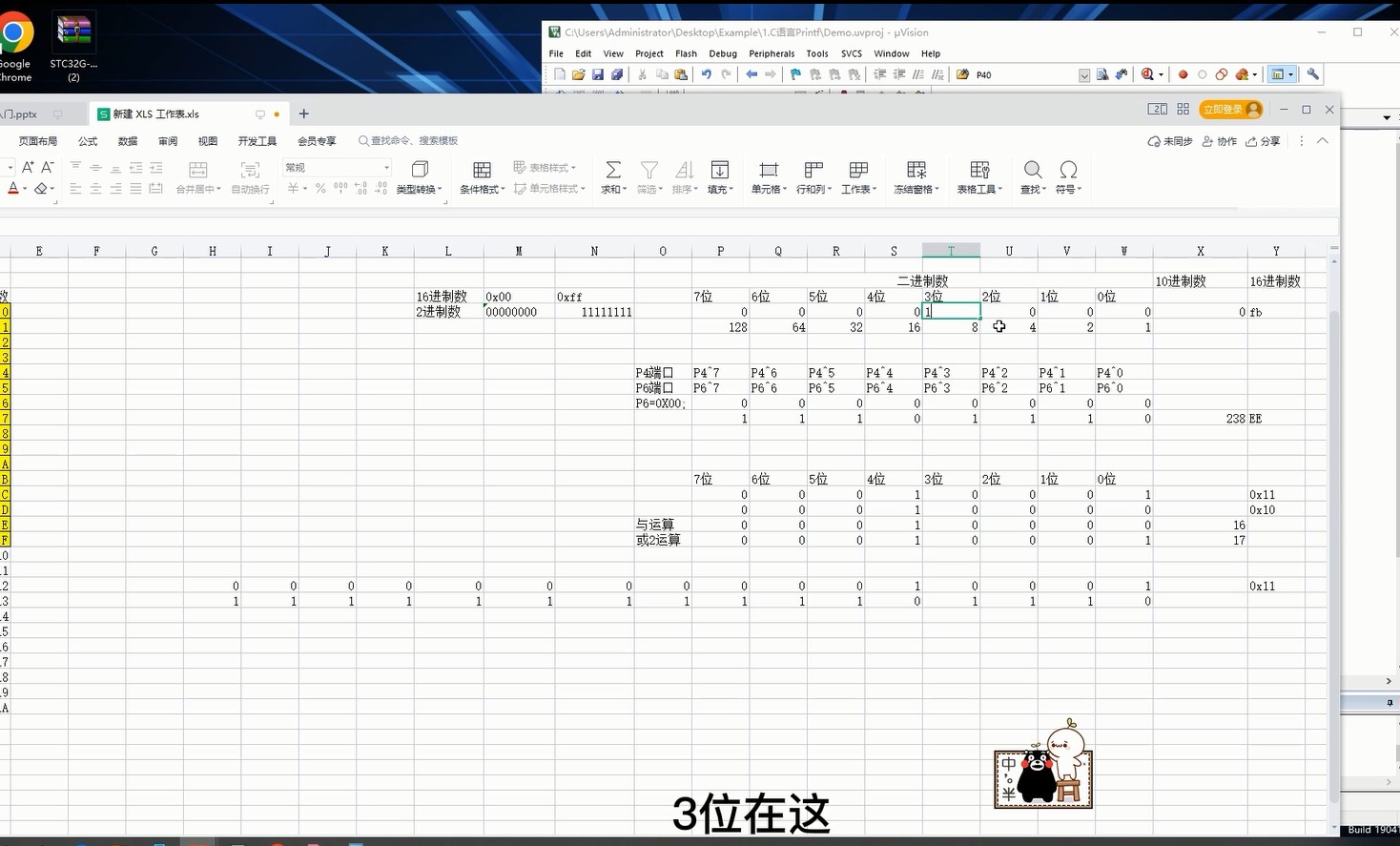Screen dimensions: 1400x846
Task: Click the Table Tools (表格工具) icon
Action: click(x=979, y=170)
